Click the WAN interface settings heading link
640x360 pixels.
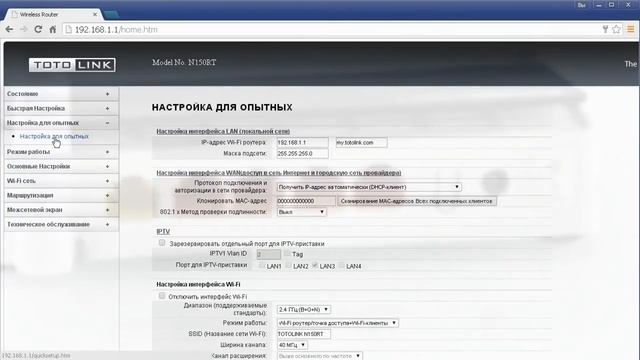point(279,173)
